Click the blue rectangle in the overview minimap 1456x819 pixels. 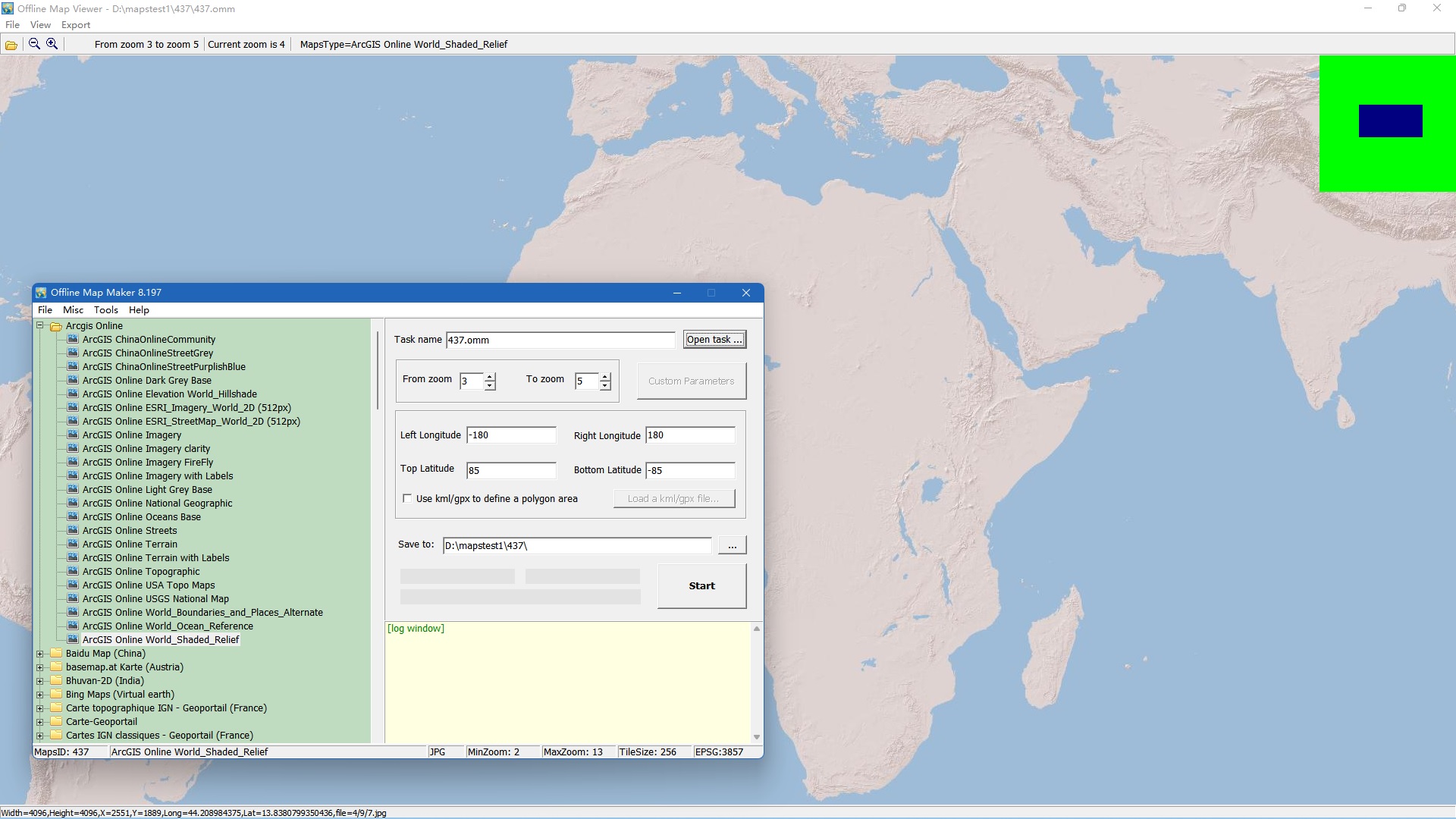[1390, 121]
